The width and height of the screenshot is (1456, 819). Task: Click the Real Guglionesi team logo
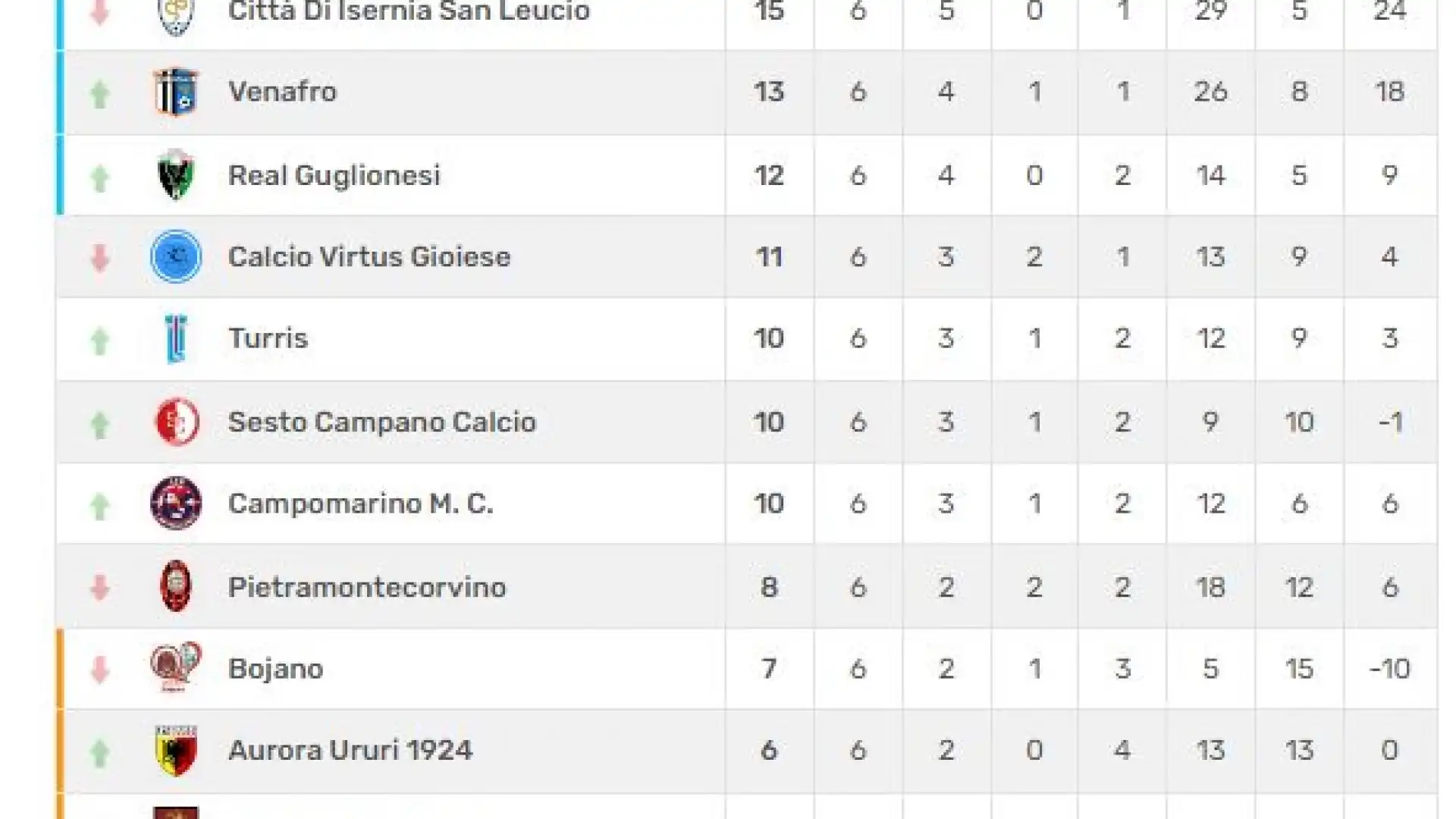tap(176, 175)
